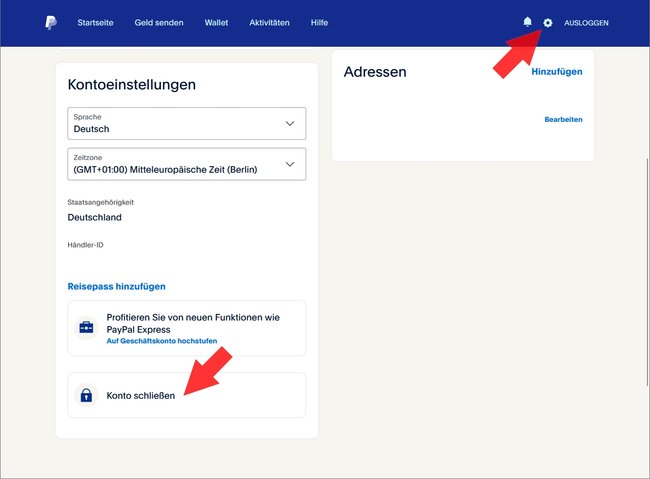Click the Kontoeinstellungen heading
Screen dimensions: 650x479
point(132,85)
